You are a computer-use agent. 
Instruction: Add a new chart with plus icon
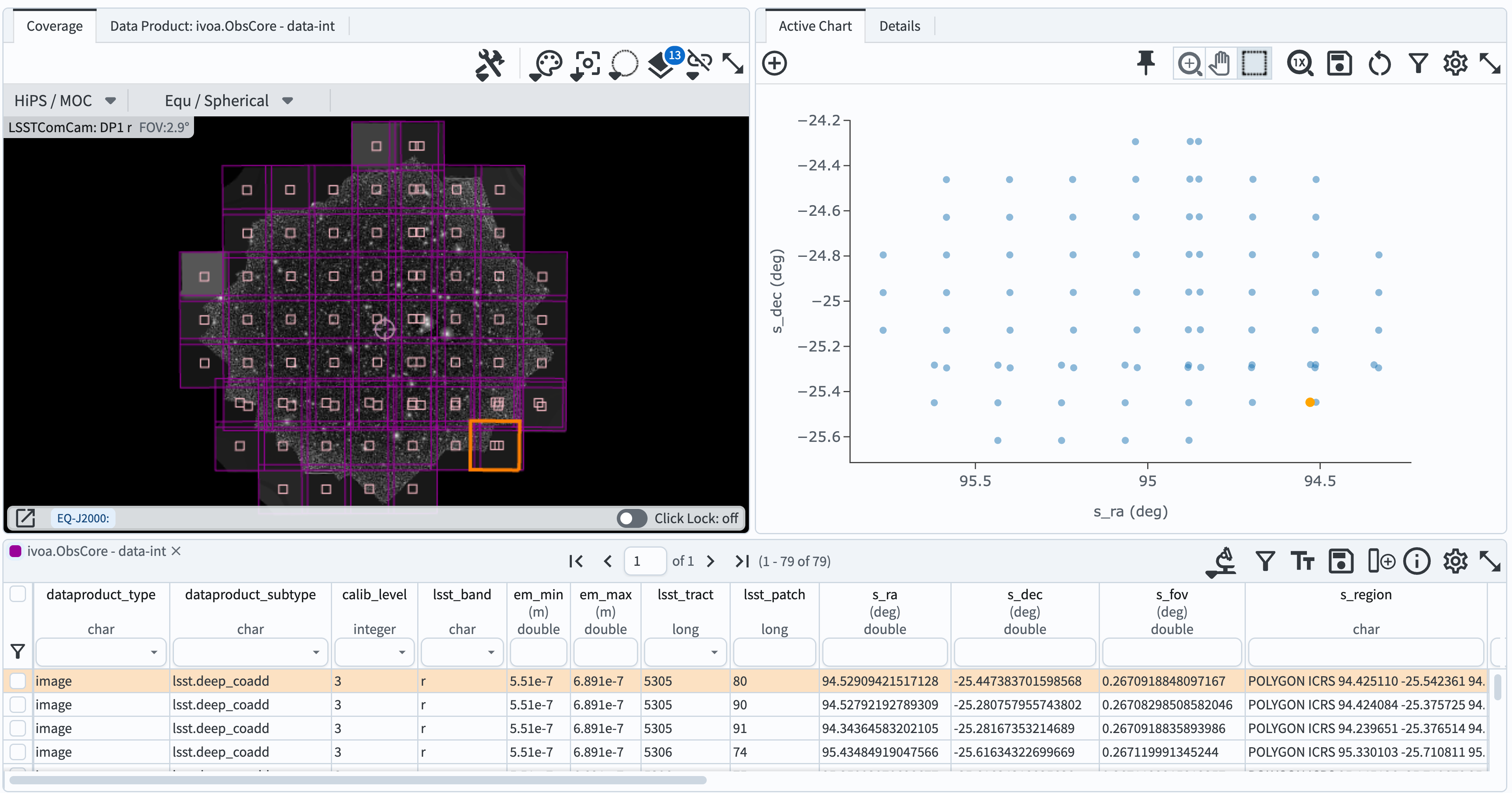774,63
